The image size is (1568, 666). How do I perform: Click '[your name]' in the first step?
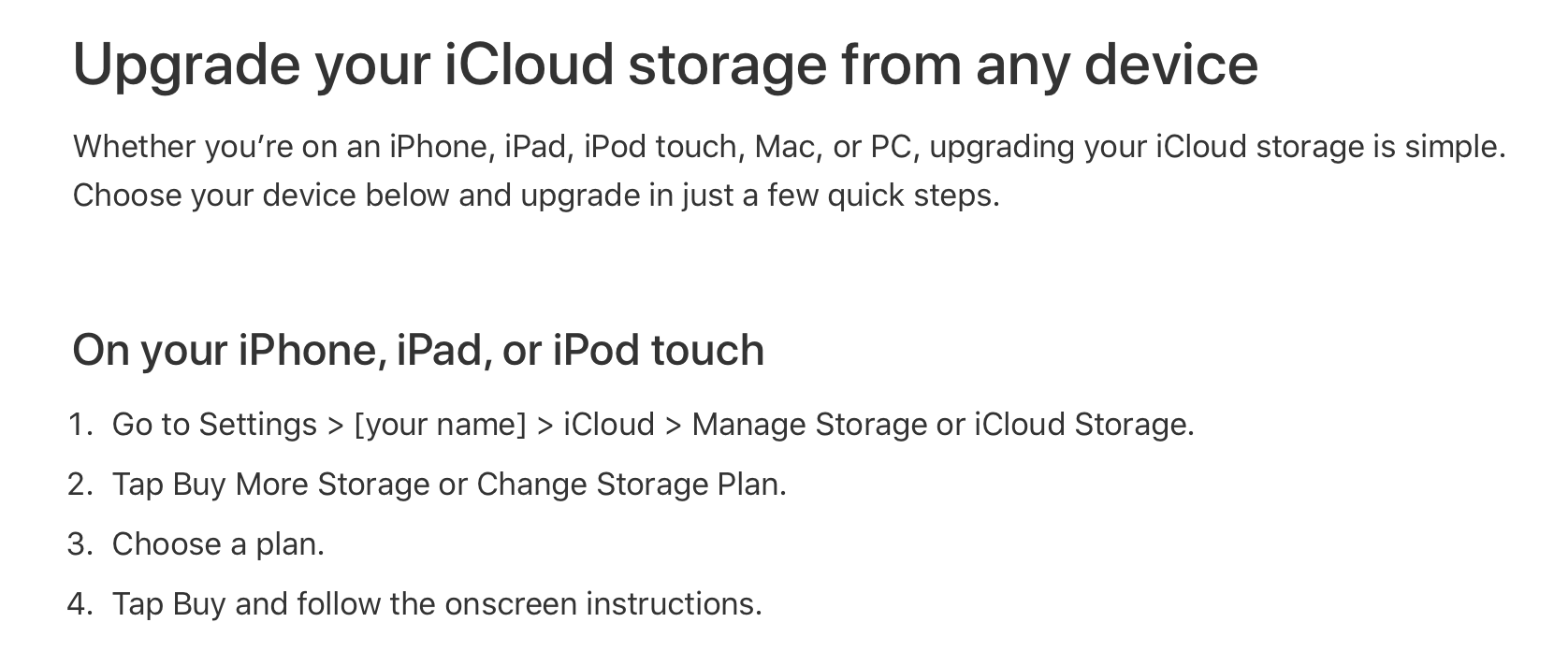pos(440,425)
